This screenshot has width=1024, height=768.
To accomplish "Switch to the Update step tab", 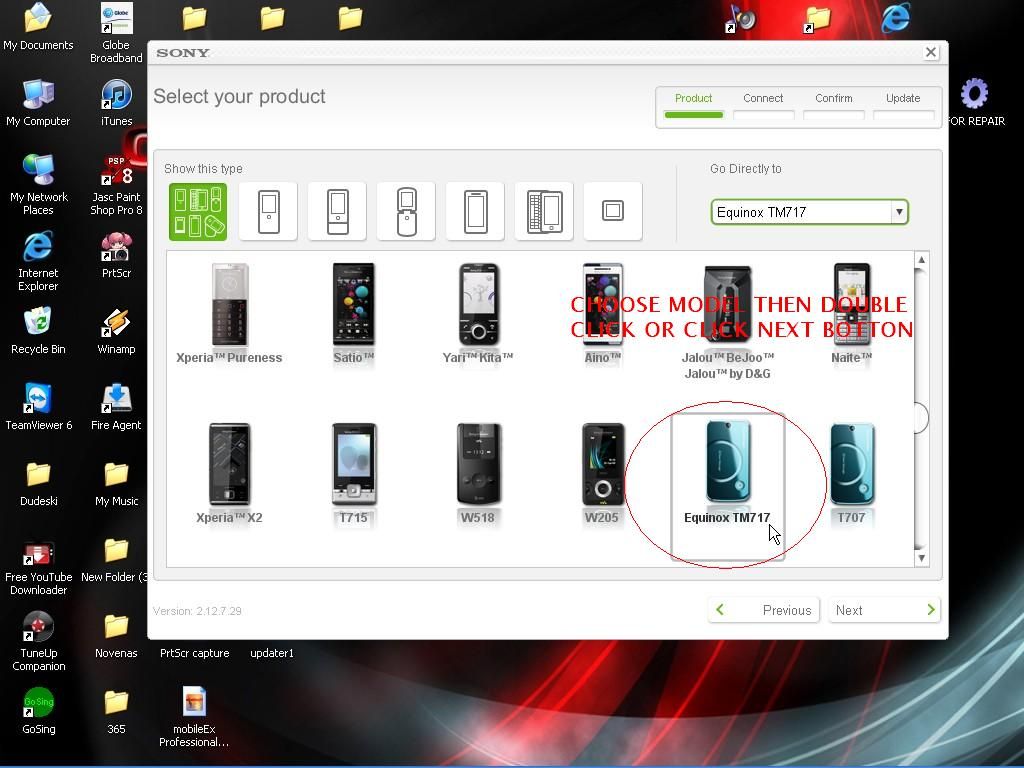I will [903, 104].
